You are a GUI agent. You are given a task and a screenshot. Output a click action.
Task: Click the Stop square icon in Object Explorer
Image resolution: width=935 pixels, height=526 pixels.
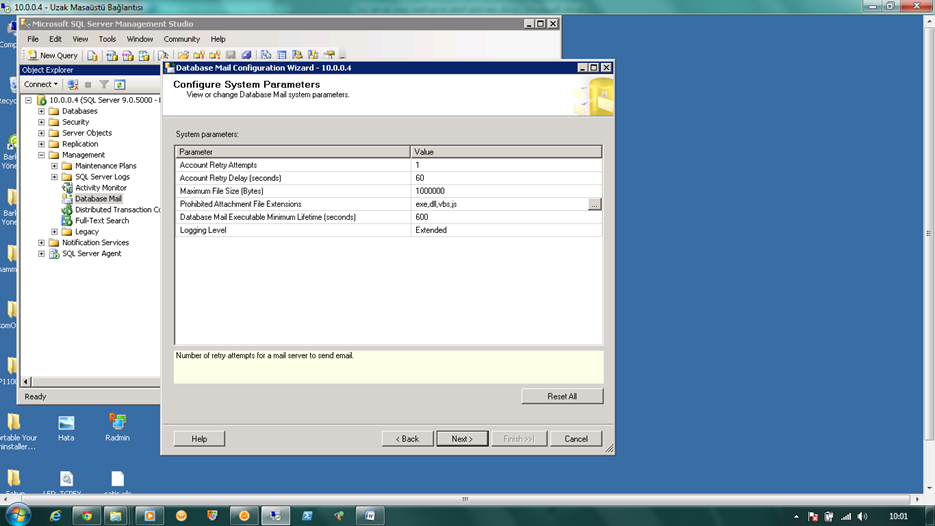click(88, 85)
